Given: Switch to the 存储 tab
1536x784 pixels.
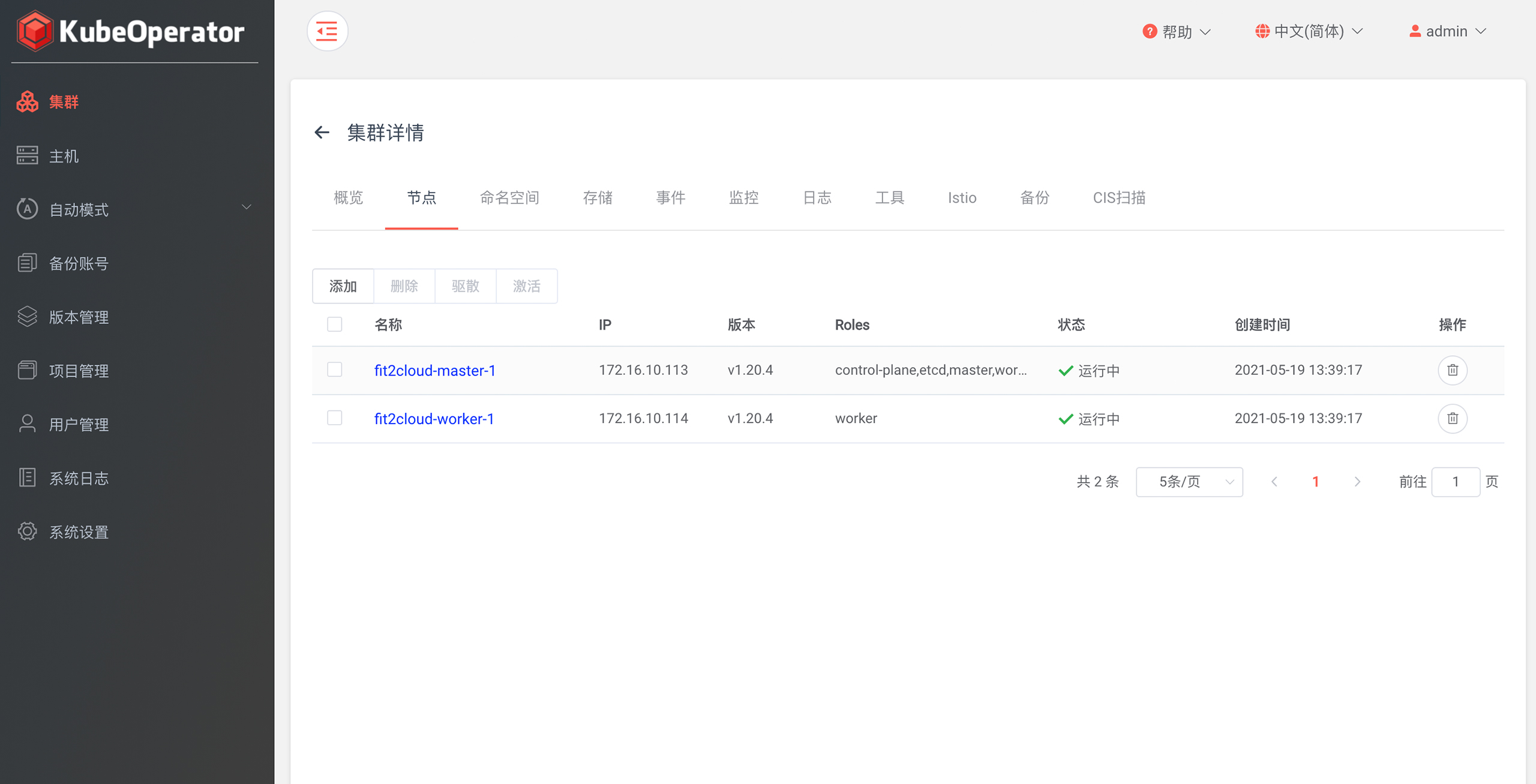Looking at the screenshot, I should [598, 198].
